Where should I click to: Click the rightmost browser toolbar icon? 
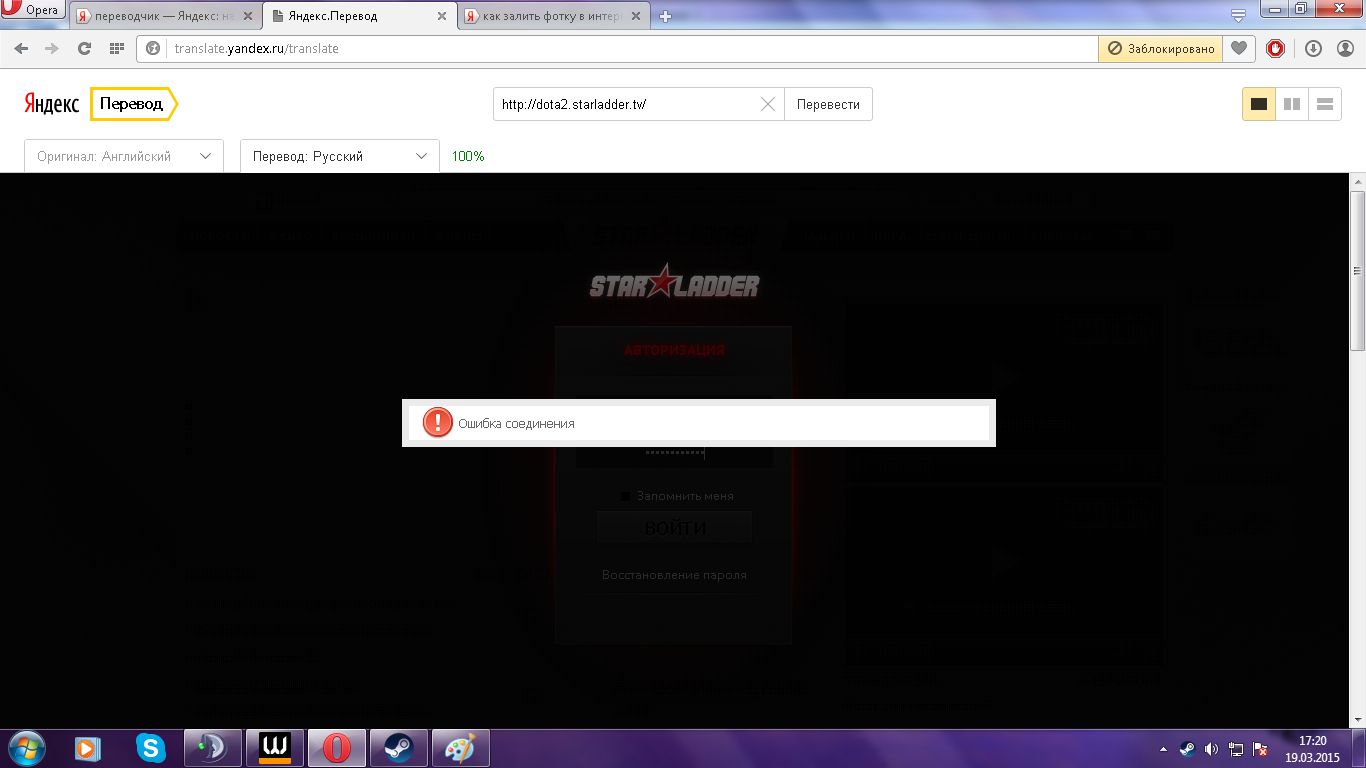click(1343, 48)
